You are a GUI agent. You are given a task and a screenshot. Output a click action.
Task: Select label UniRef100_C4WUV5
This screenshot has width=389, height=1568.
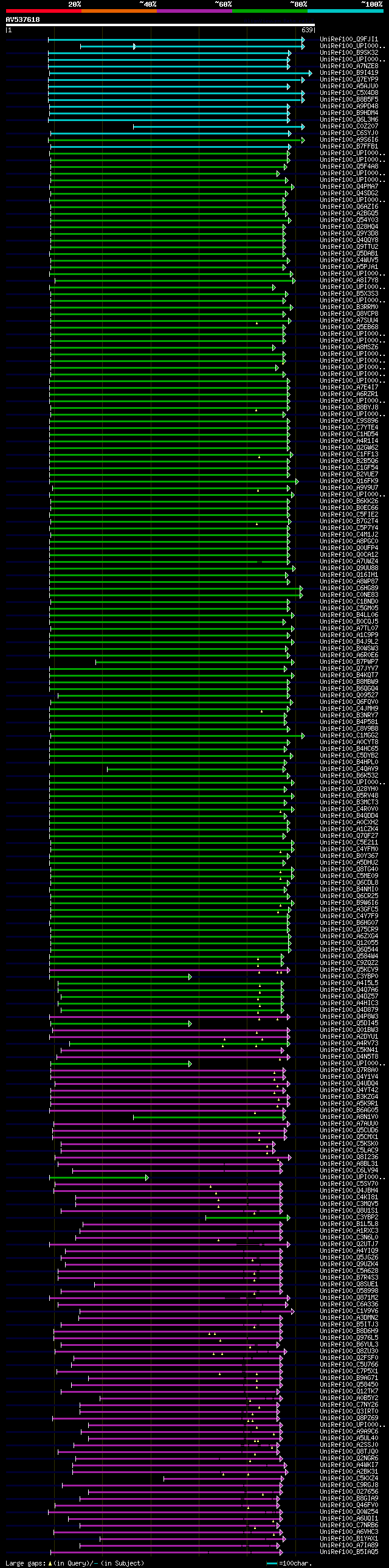349,260
